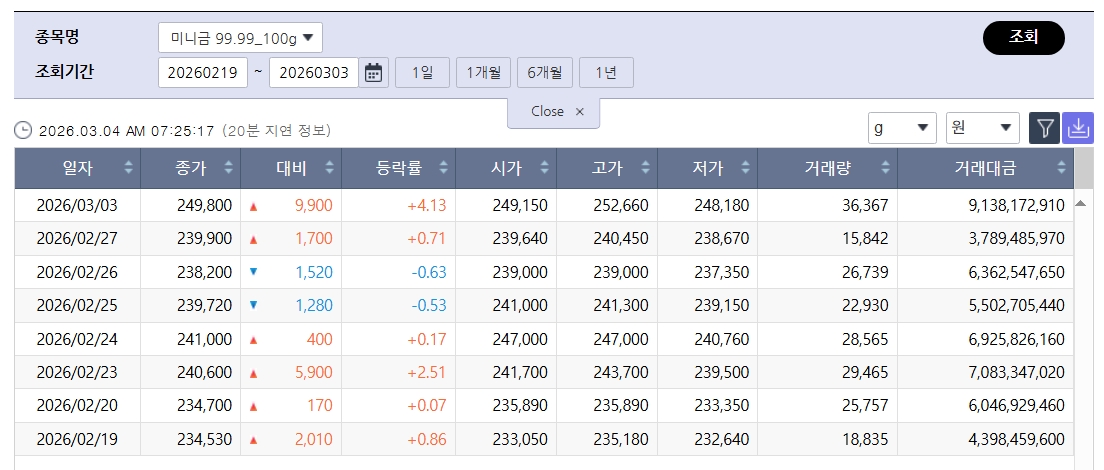
Task: Sort by 종가 column arrows
Action: point(229,169)
